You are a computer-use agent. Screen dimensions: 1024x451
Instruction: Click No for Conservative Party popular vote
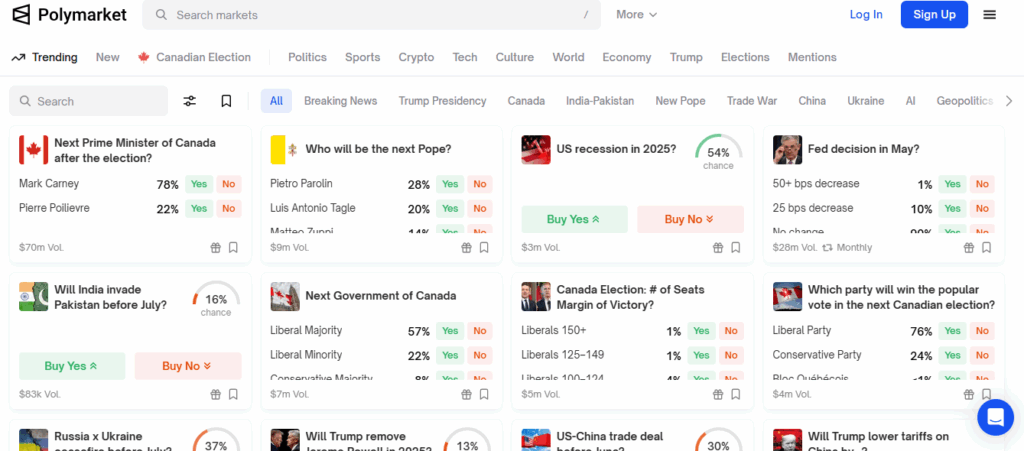982,356
